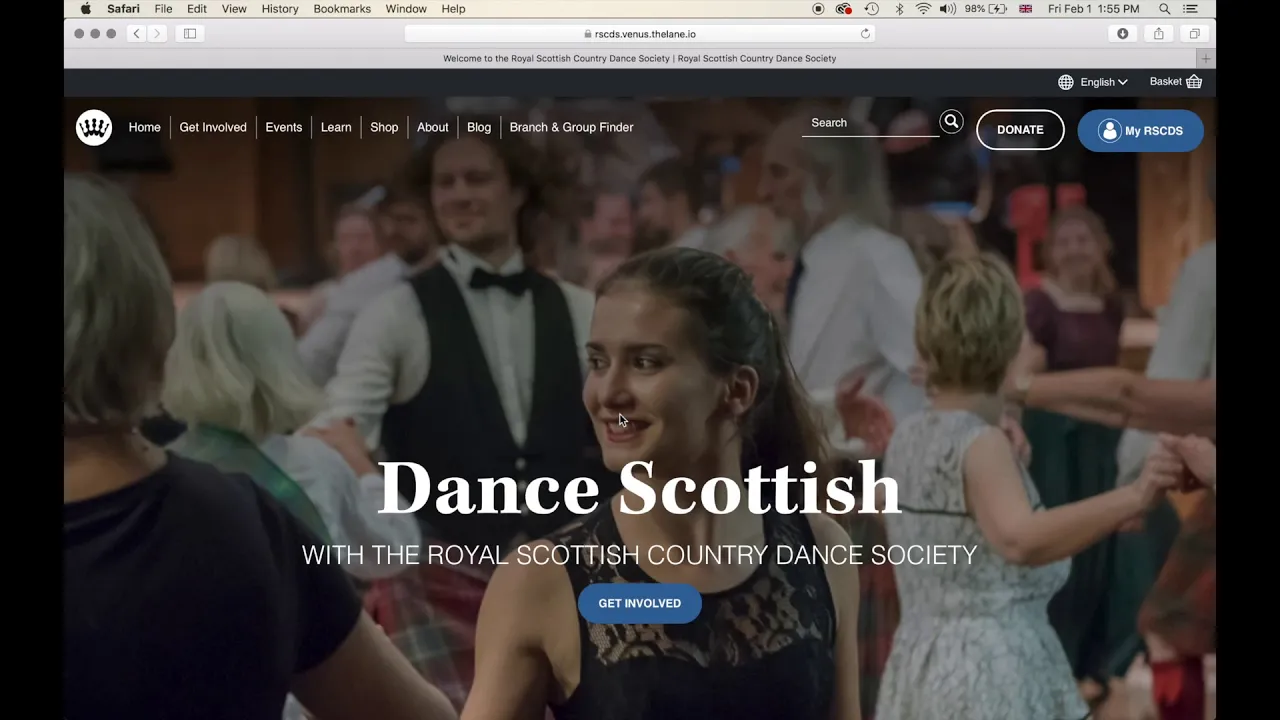1280x720 pixels.
Task: Open Branch & Group Finder link
Action: pos(571,127)
